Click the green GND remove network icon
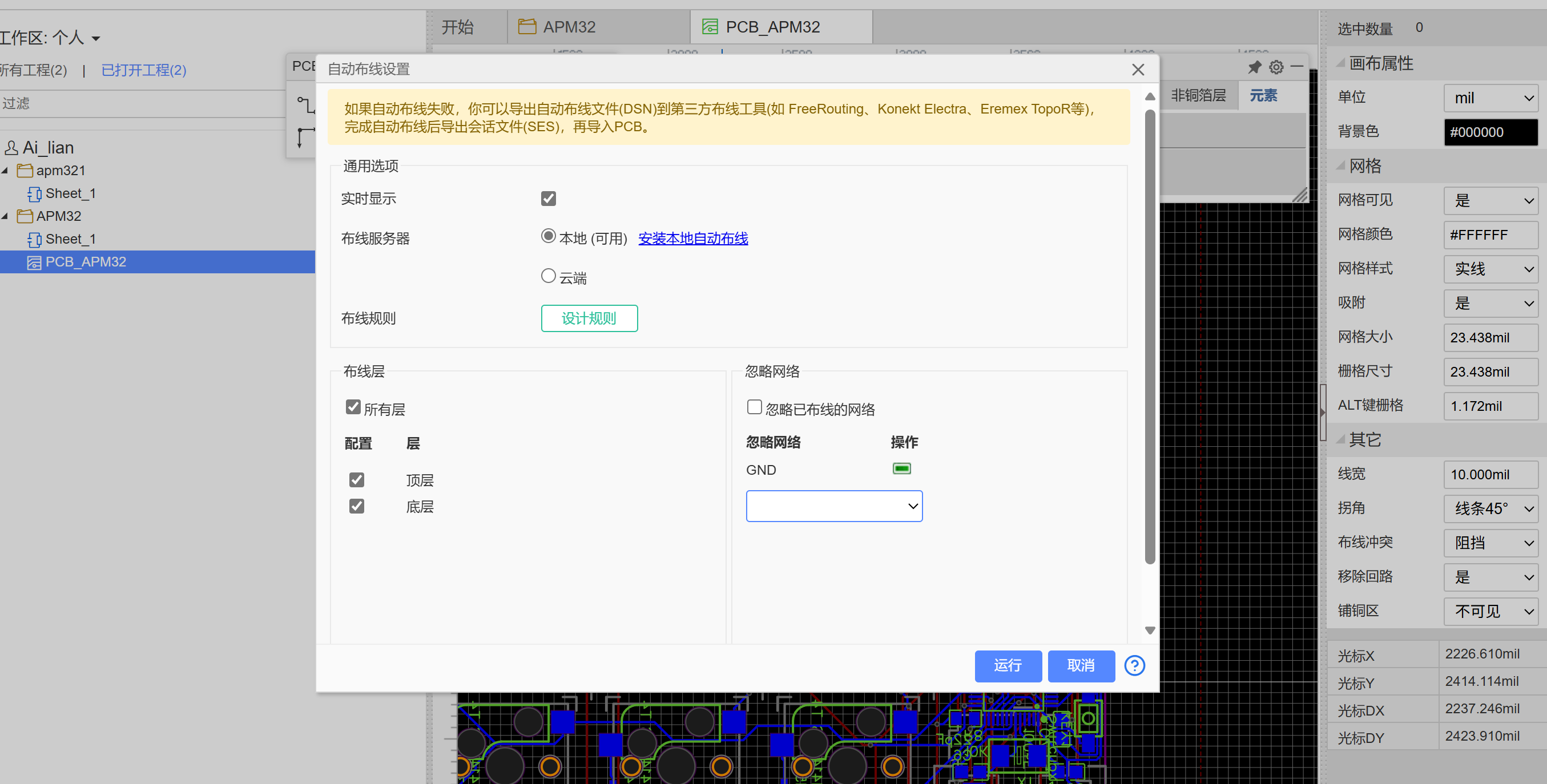The image size is (1547, 784). coord(901,469)
